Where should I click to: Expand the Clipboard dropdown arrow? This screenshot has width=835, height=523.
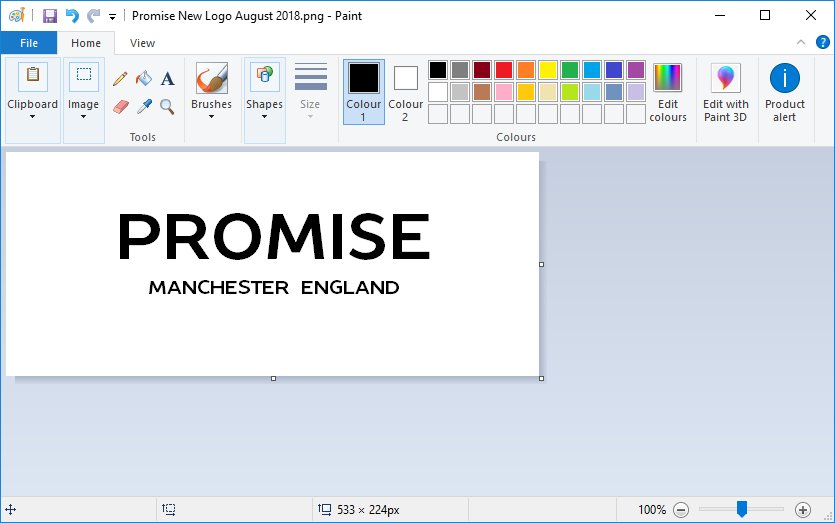[x=32, y=117]
